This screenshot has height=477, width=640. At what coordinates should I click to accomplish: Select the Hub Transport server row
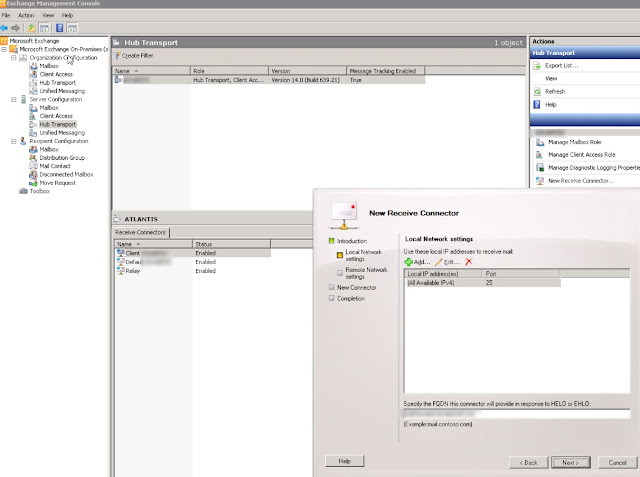269,80
